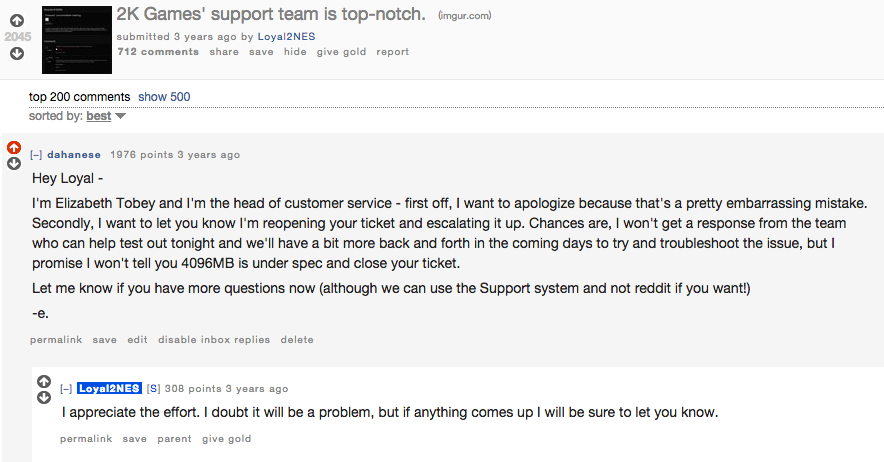The image size is (884, 462).
Task: Disable inbox replies on dahanese's comment
Action: point(214,340)
